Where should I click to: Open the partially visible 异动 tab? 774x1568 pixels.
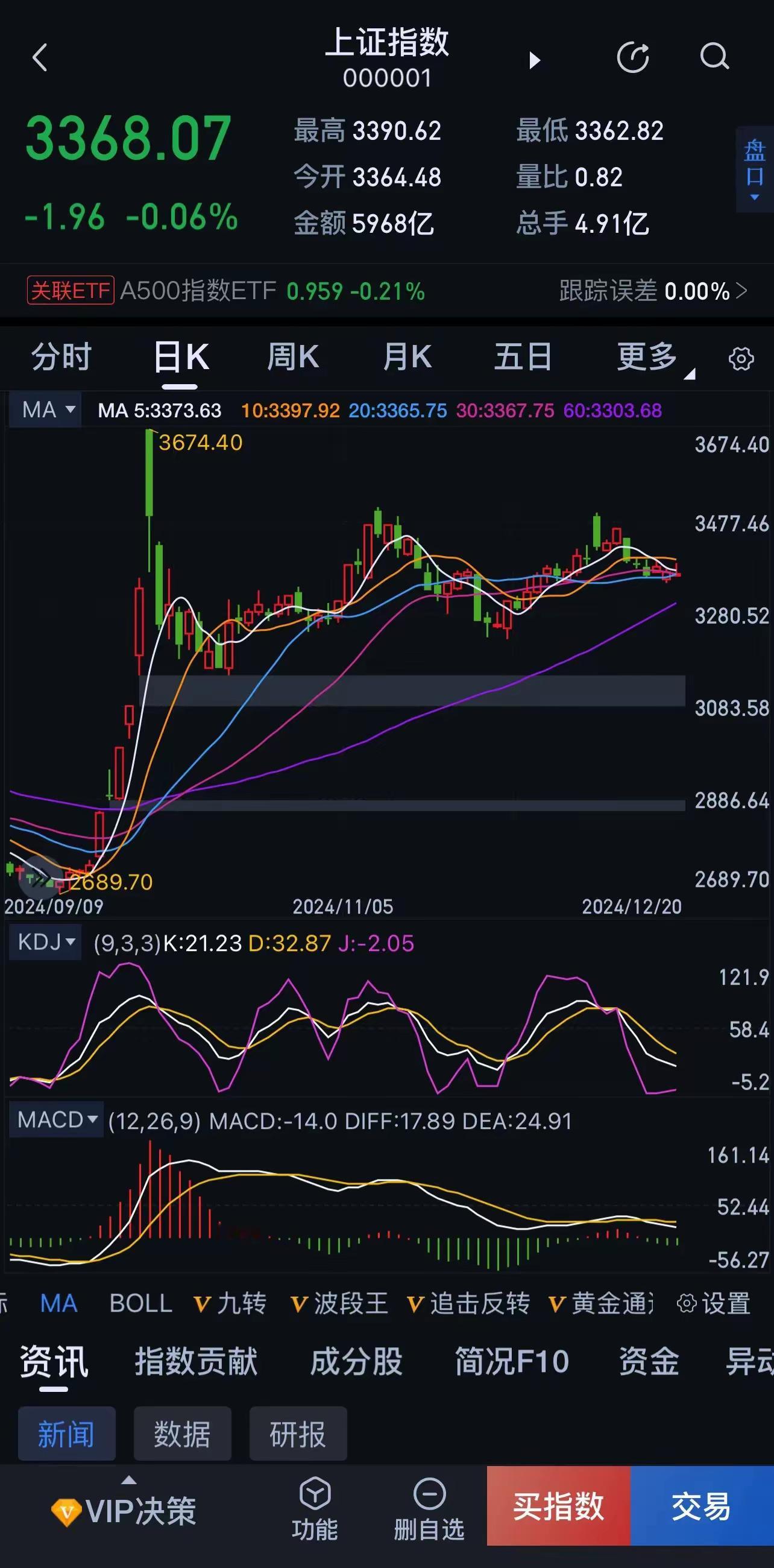tap(750, 1361)
